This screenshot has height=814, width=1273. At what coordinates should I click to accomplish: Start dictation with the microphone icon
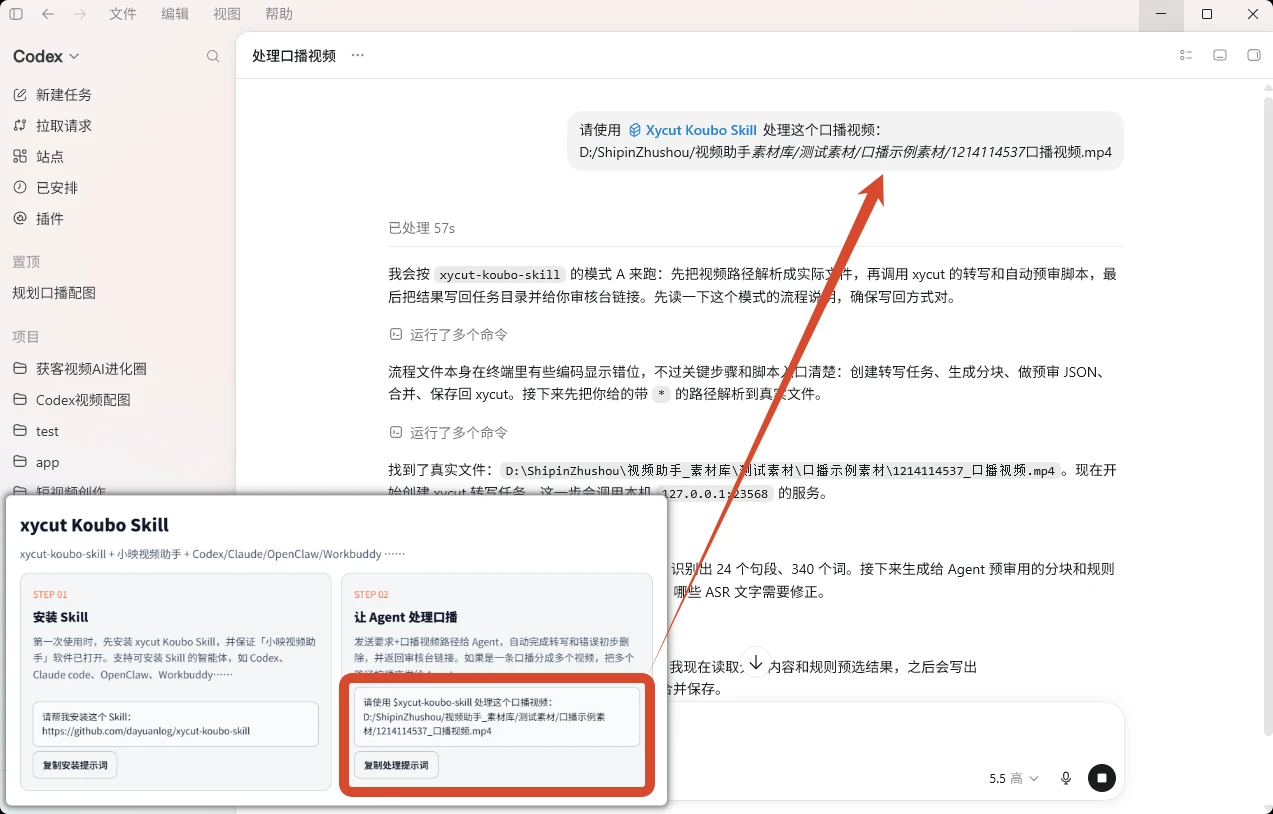[1066, 778]
